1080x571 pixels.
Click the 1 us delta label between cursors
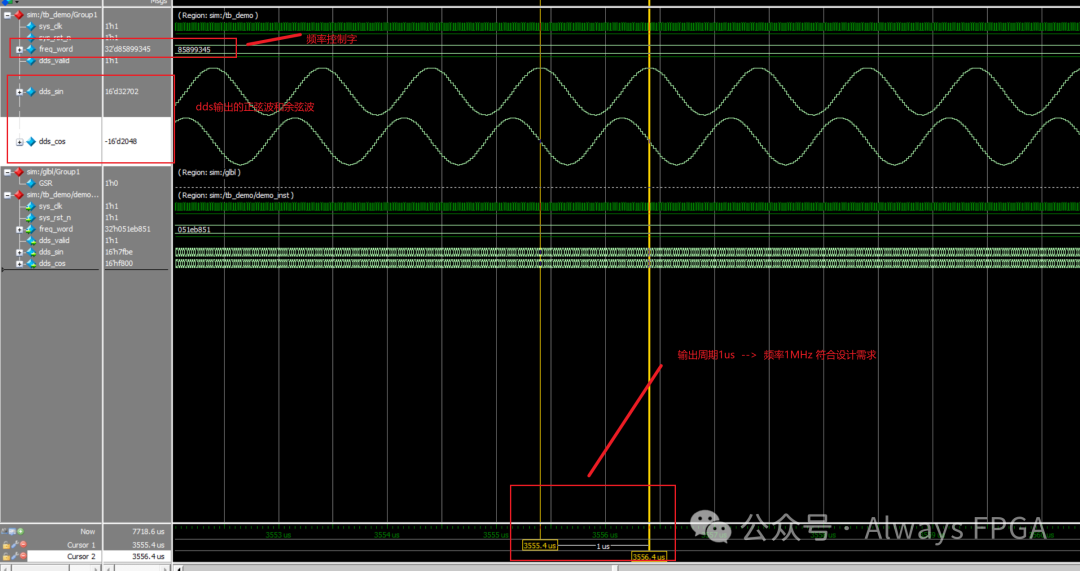603,546
